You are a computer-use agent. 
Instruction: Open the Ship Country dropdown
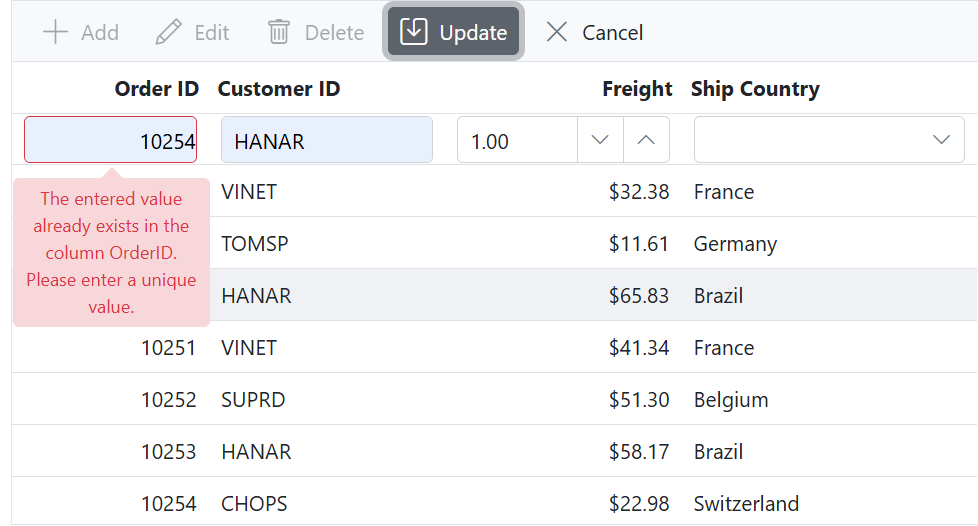click(x=940, y=140)
